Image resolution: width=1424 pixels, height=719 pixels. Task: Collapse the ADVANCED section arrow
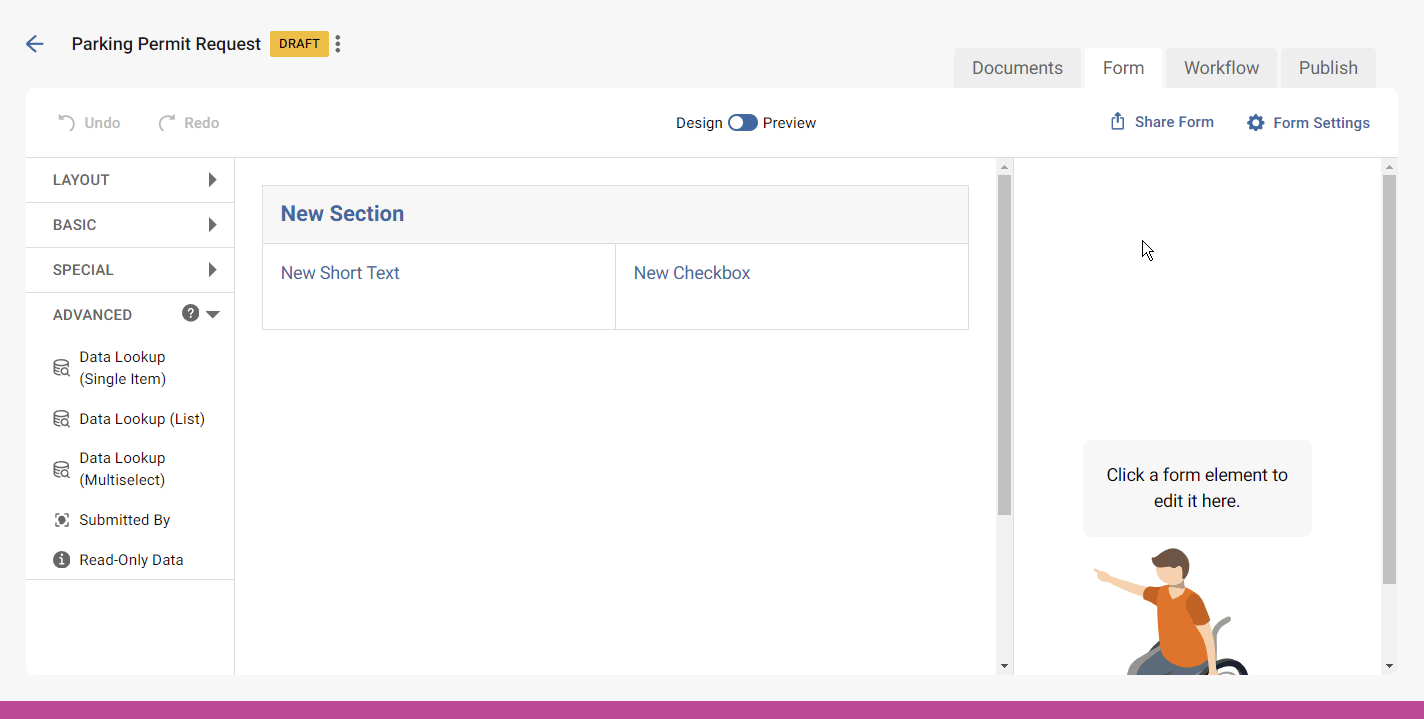[x=213, y=314]
